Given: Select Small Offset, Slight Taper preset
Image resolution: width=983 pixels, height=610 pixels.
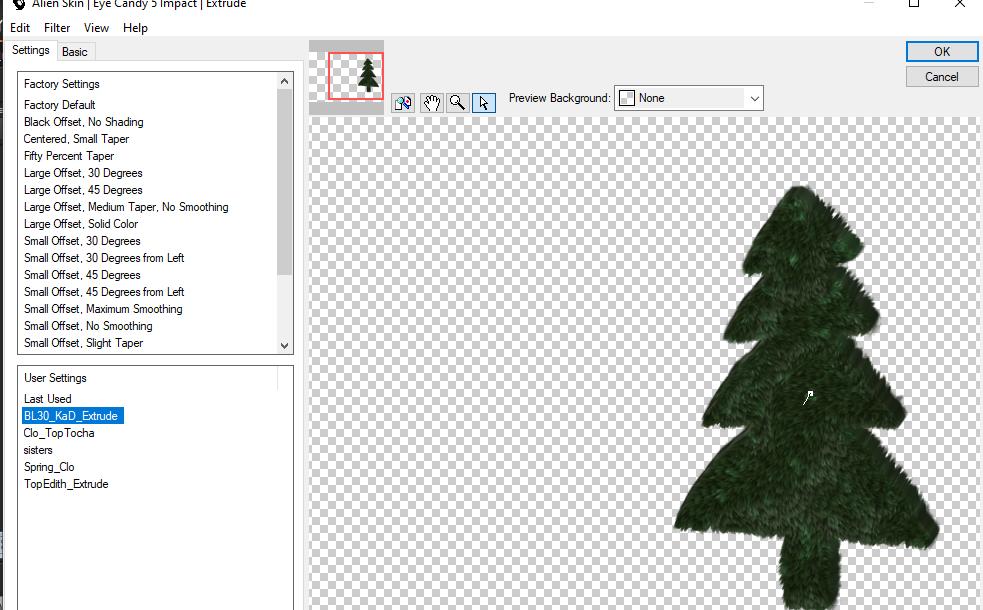Looking at the screenshot, I should pos(83,342).
